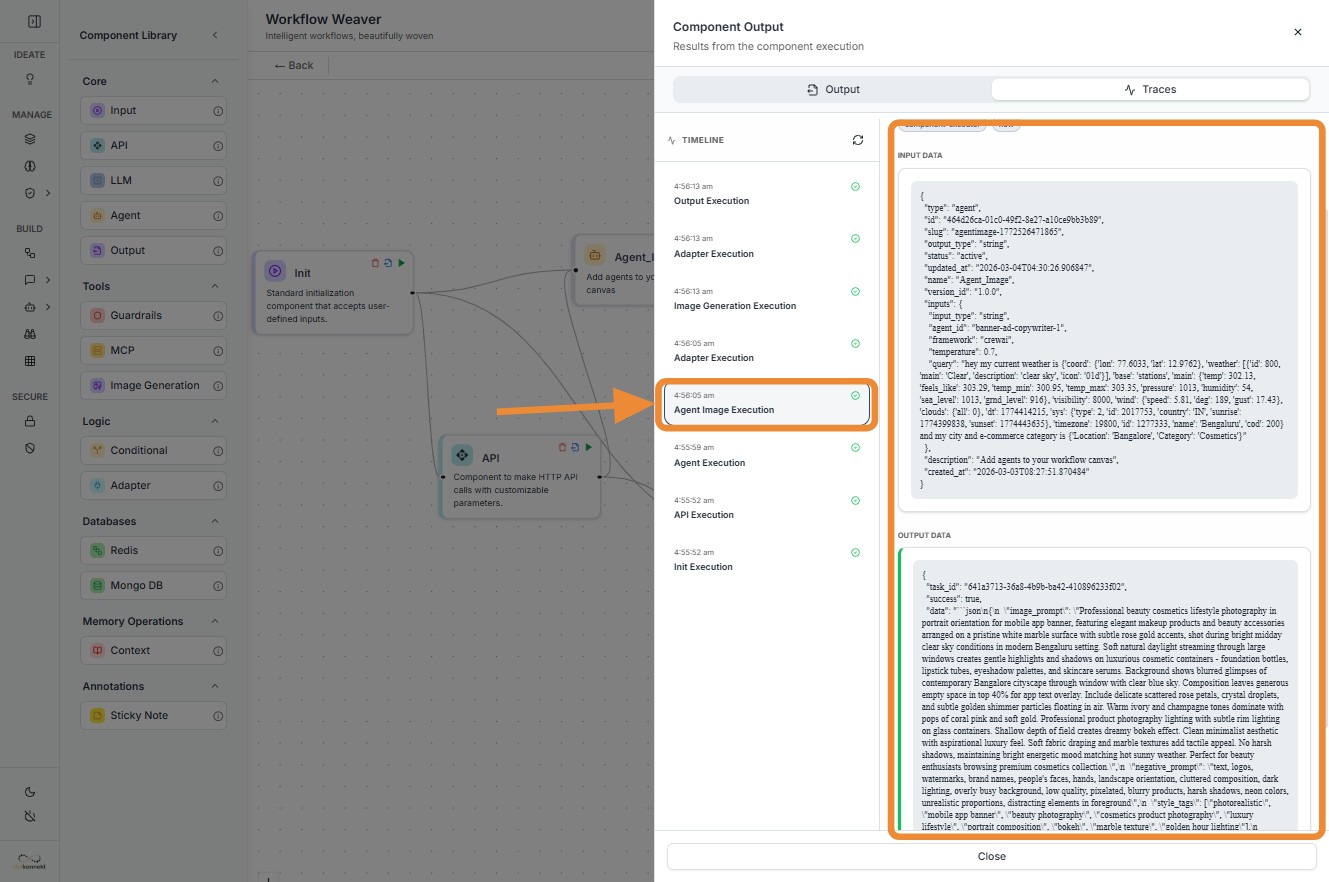Open the chat bubble icon under Build
This screenshot has height=882, width=1329.
pos(30,280)
